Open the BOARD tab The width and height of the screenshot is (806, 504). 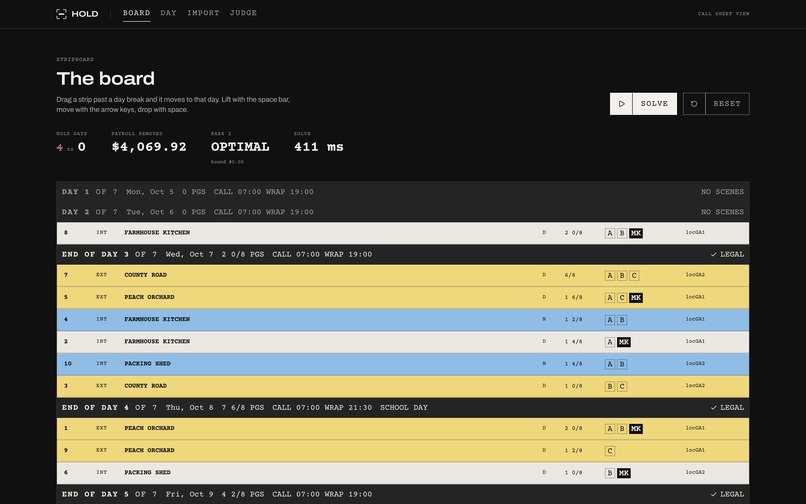[x=136, y=13]
